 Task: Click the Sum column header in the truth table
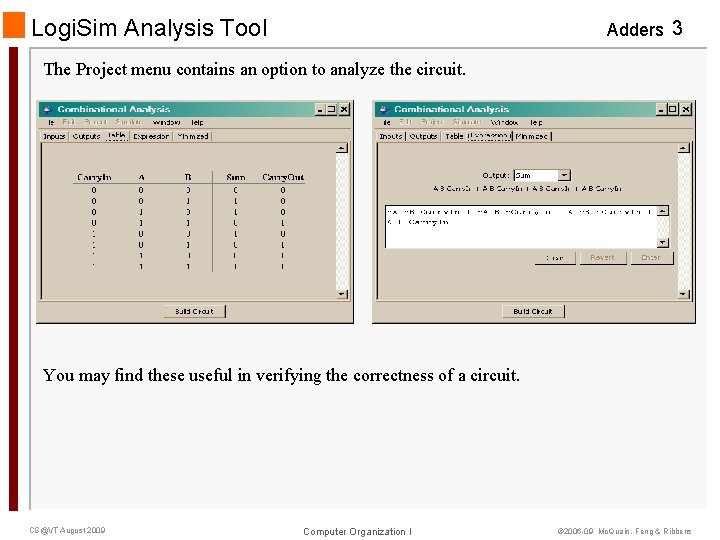236,177
